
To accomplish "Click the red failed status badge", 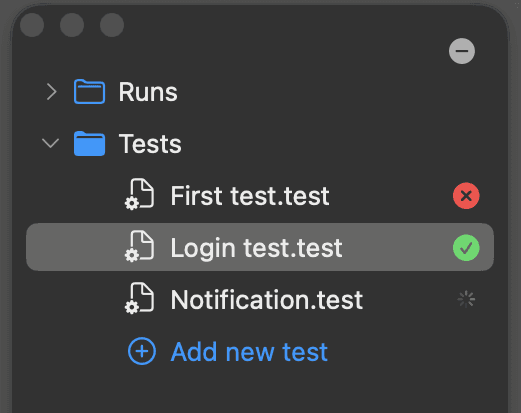I will tap(466, 196).
